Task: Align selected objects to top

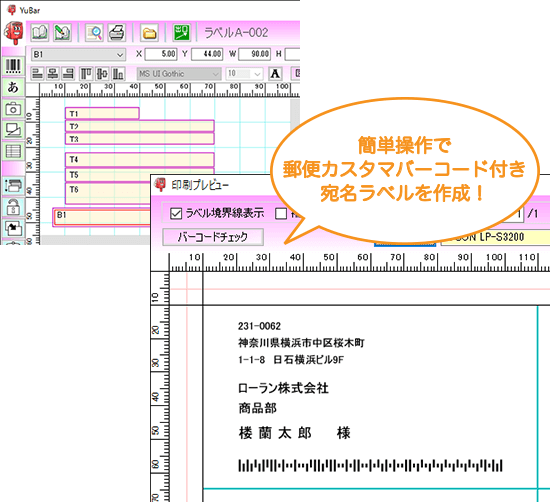Action: (86, 74)
